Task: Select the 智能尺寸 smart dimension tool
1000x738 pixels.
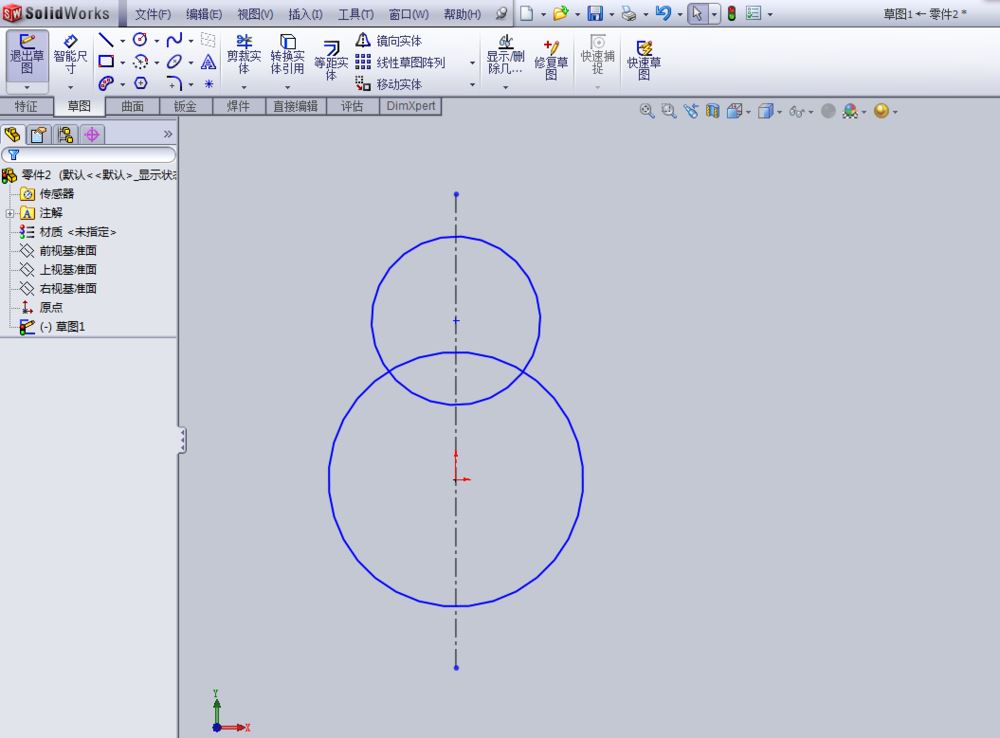Action: point(70,55)
